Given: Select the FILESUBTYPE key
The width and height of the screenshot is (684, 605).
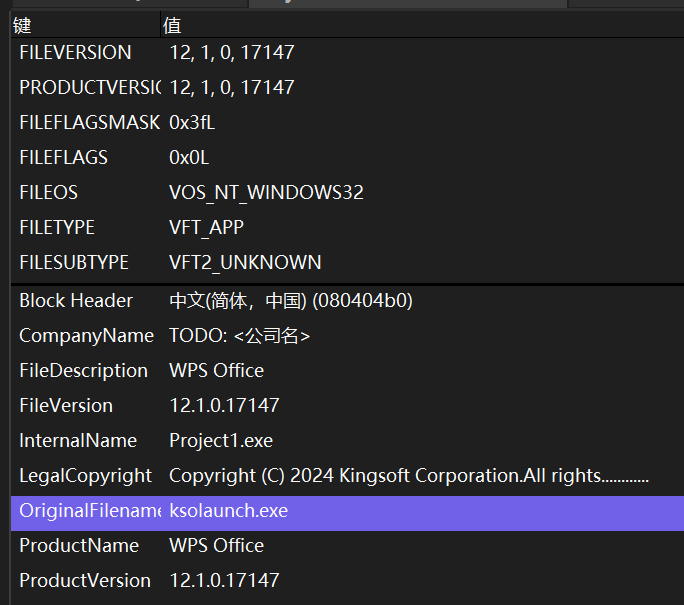Looking at the screenshot, I should [74, 262].
